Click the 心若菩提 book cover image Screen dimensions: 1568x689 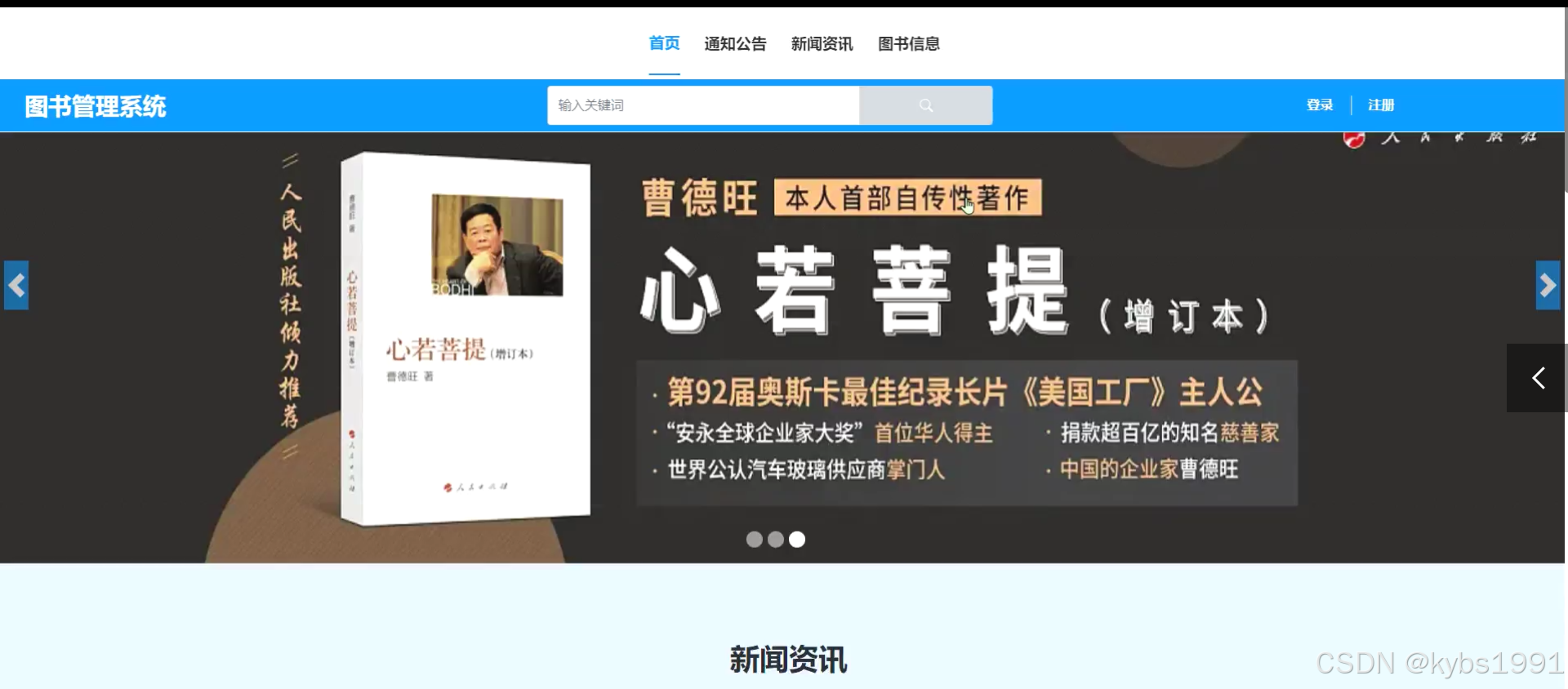pyautogui.click(x=465, y=339)
